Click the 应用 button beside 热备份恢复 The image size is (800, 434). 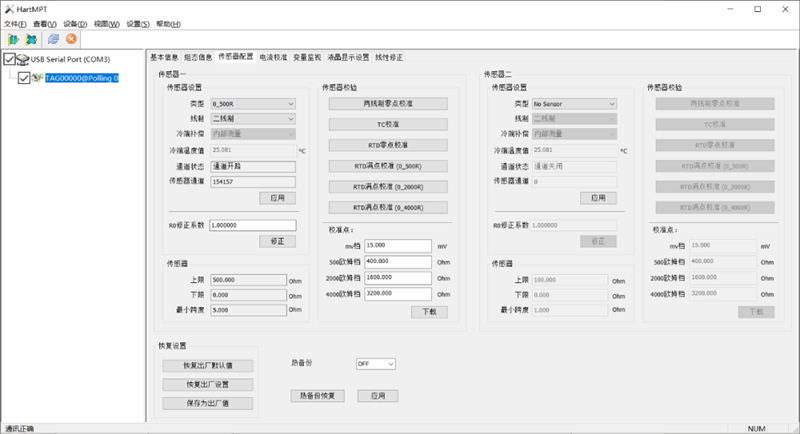tap(378, 396)
